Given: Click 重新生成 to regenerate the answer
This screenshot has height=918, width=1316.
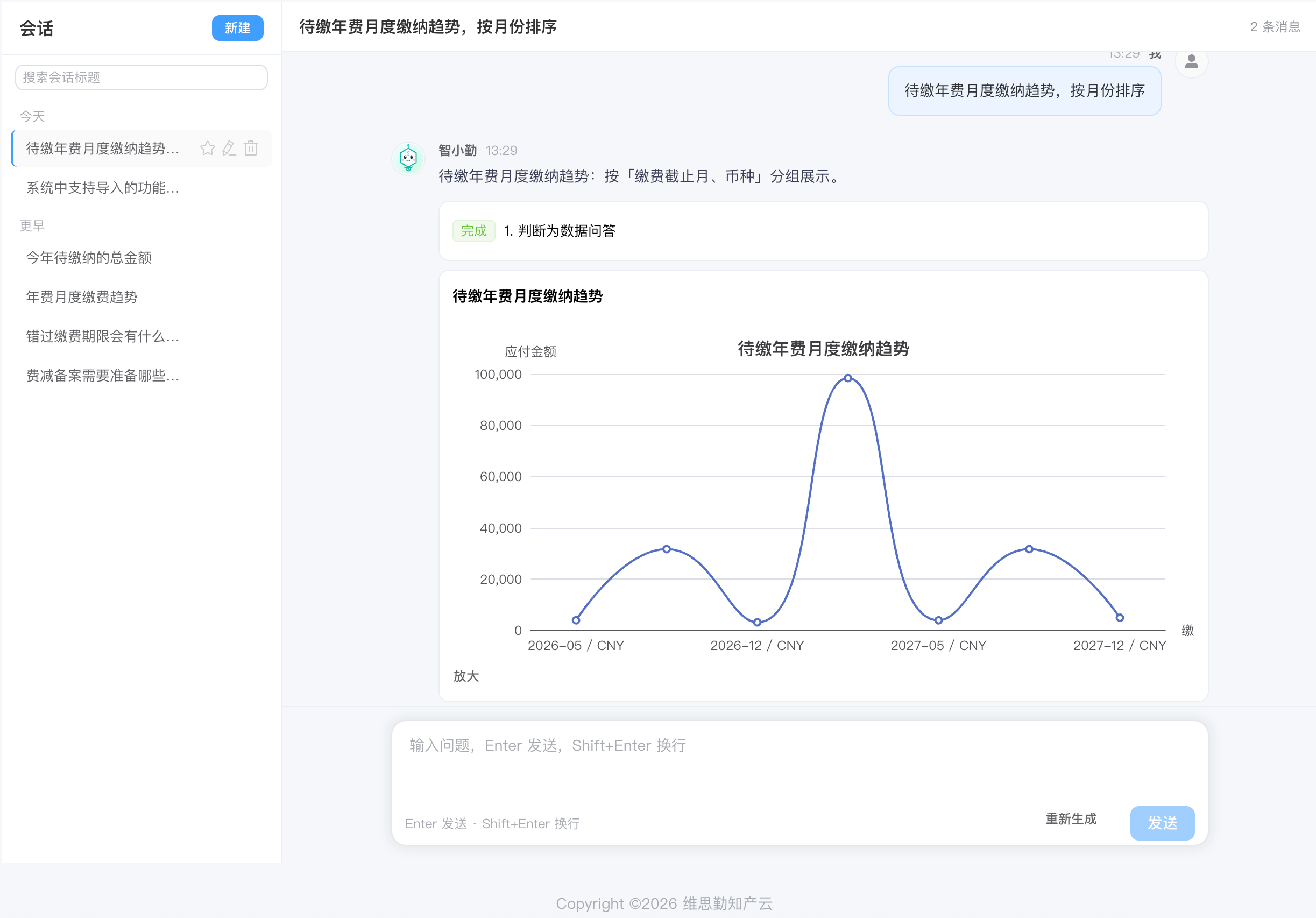Looking at the screenshot, I should pyautogui.click(x=1071, y=819).
